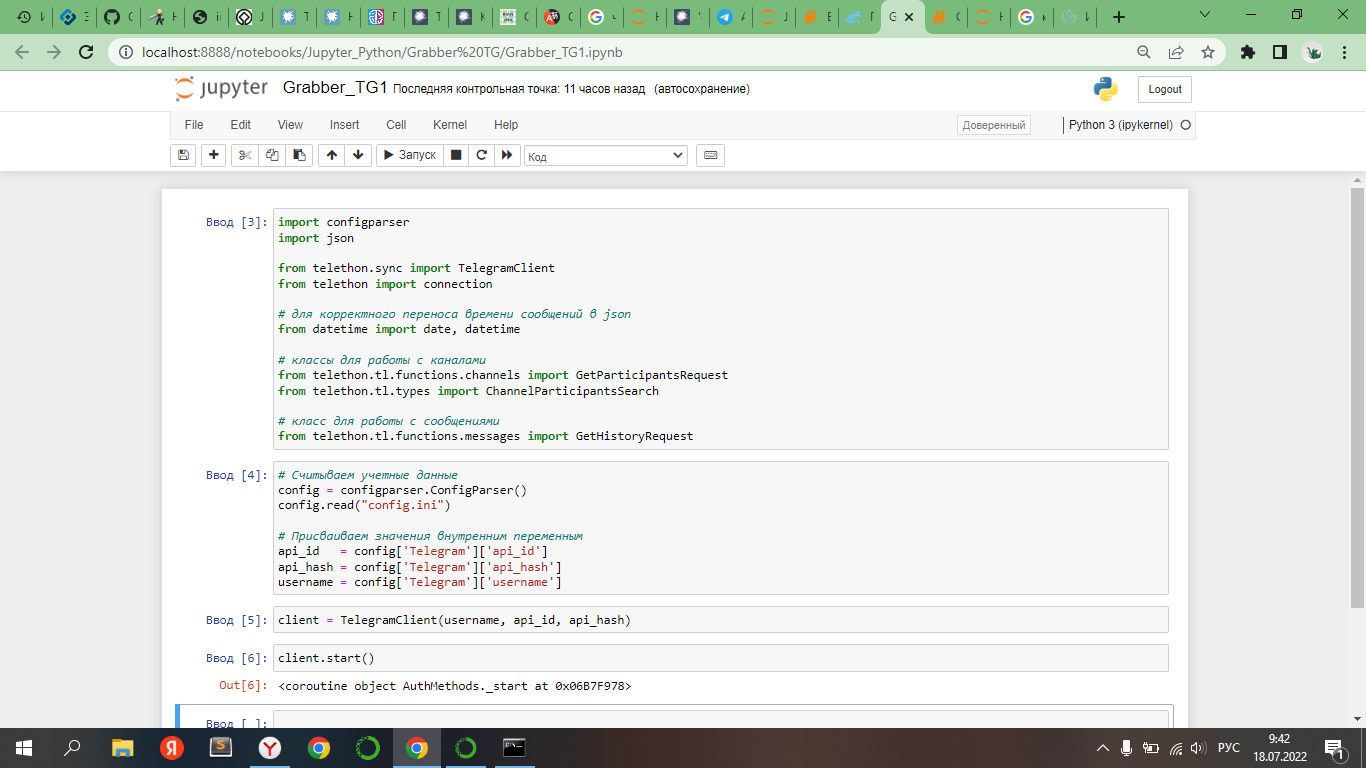Open the tab search chevron dropdown
The image size is (1366, 768).
coord(1205,15)
